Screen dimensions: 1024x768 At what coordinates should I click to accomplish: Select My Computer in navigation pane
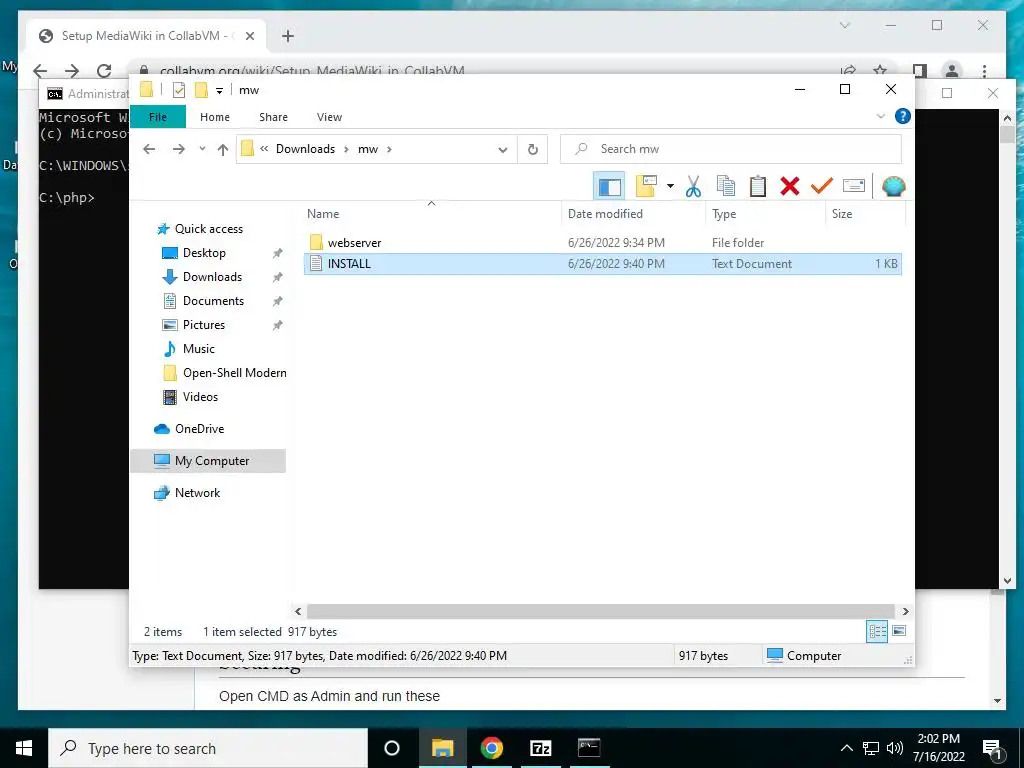coord(208,461)
